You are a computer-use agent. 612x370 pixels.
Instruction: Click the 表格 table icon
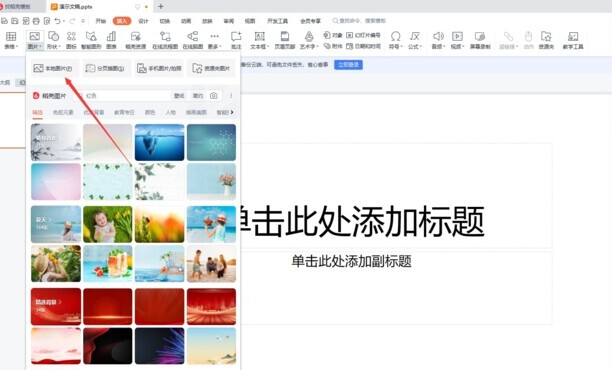pyautogui.click(x=11, y=37)
